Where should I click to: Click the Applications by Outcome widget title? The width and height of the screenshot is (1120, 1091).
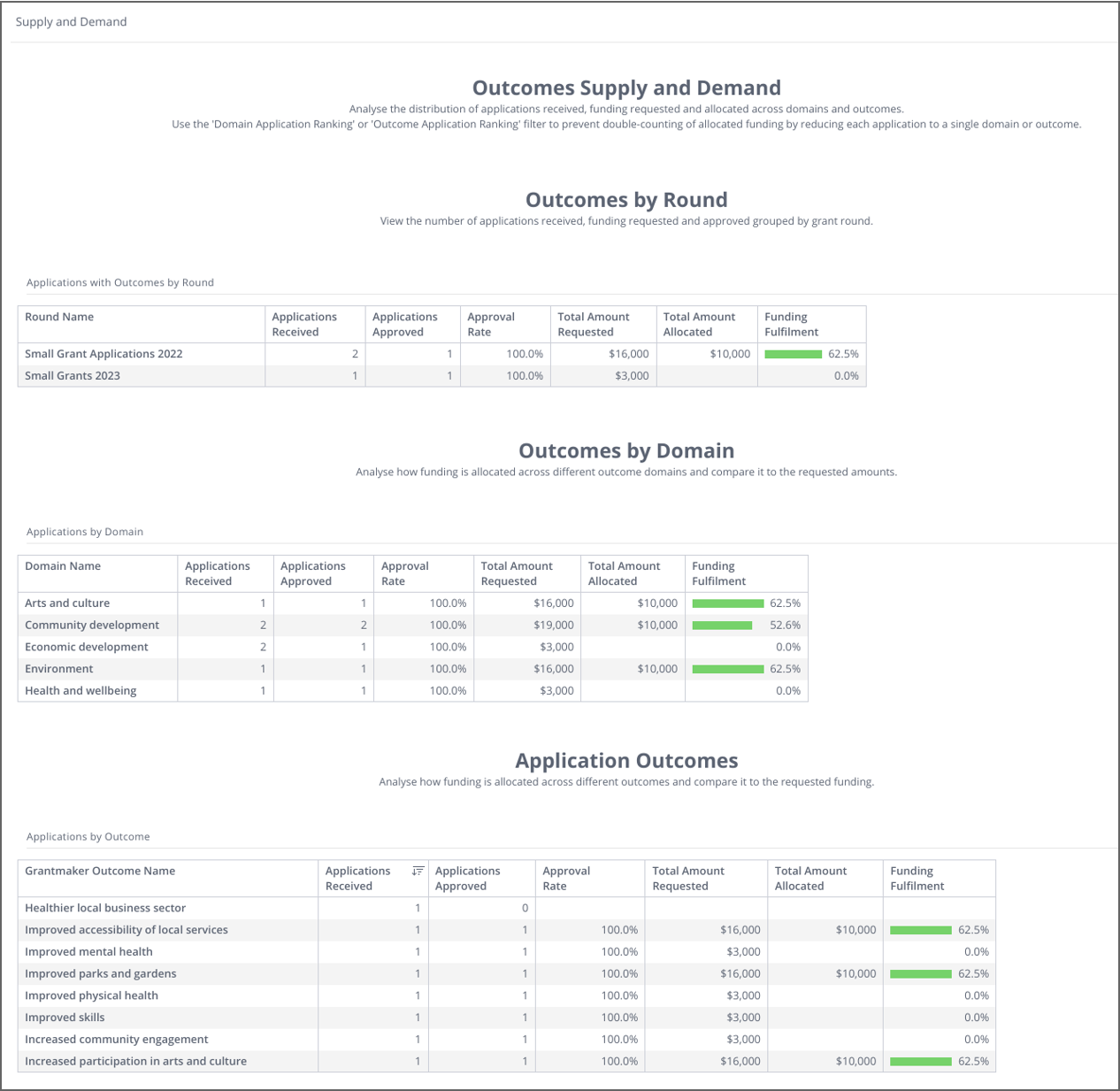click(x=88, y=837)
